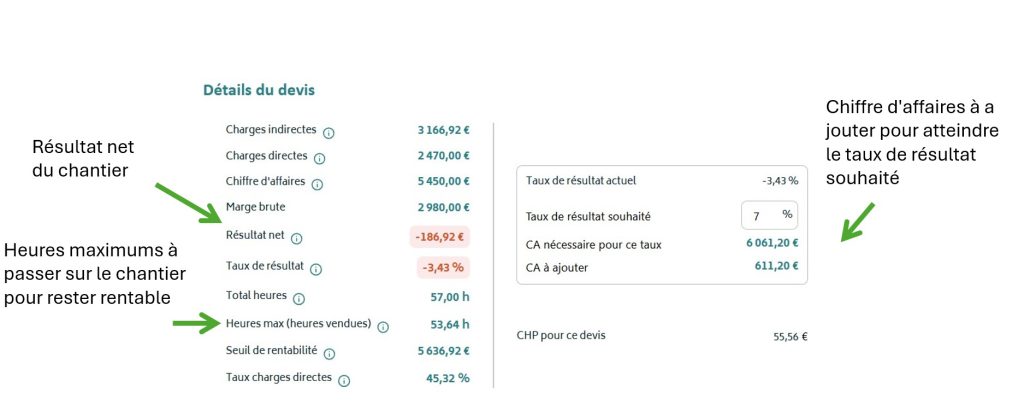
Task: Click the Marge brute amount 2 980,00 €
Action: pyautogui.click(x=443, y=208)
